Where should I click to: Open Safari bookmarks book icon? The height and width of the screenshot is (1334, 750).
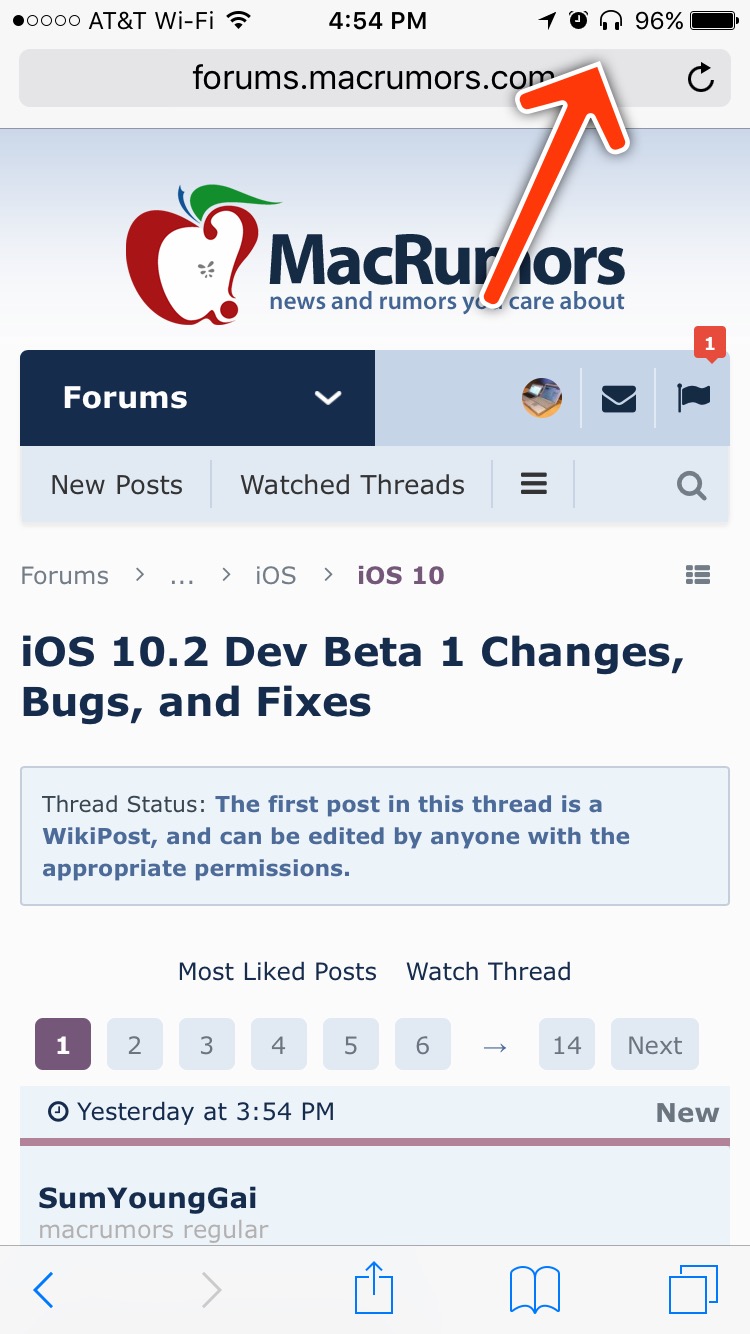click(x=534, y=1289)
